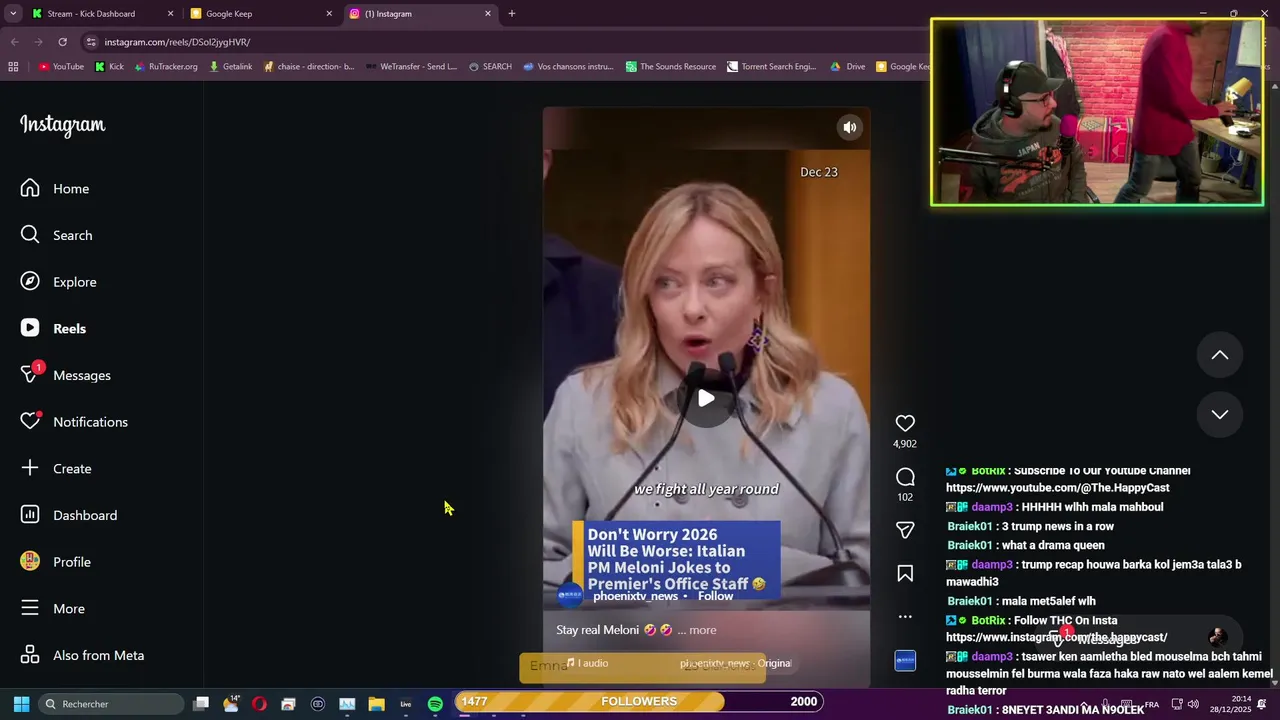Open the Getalink bookmark
Viewport: 1280px width, 720px height.
tap(230, 67)
